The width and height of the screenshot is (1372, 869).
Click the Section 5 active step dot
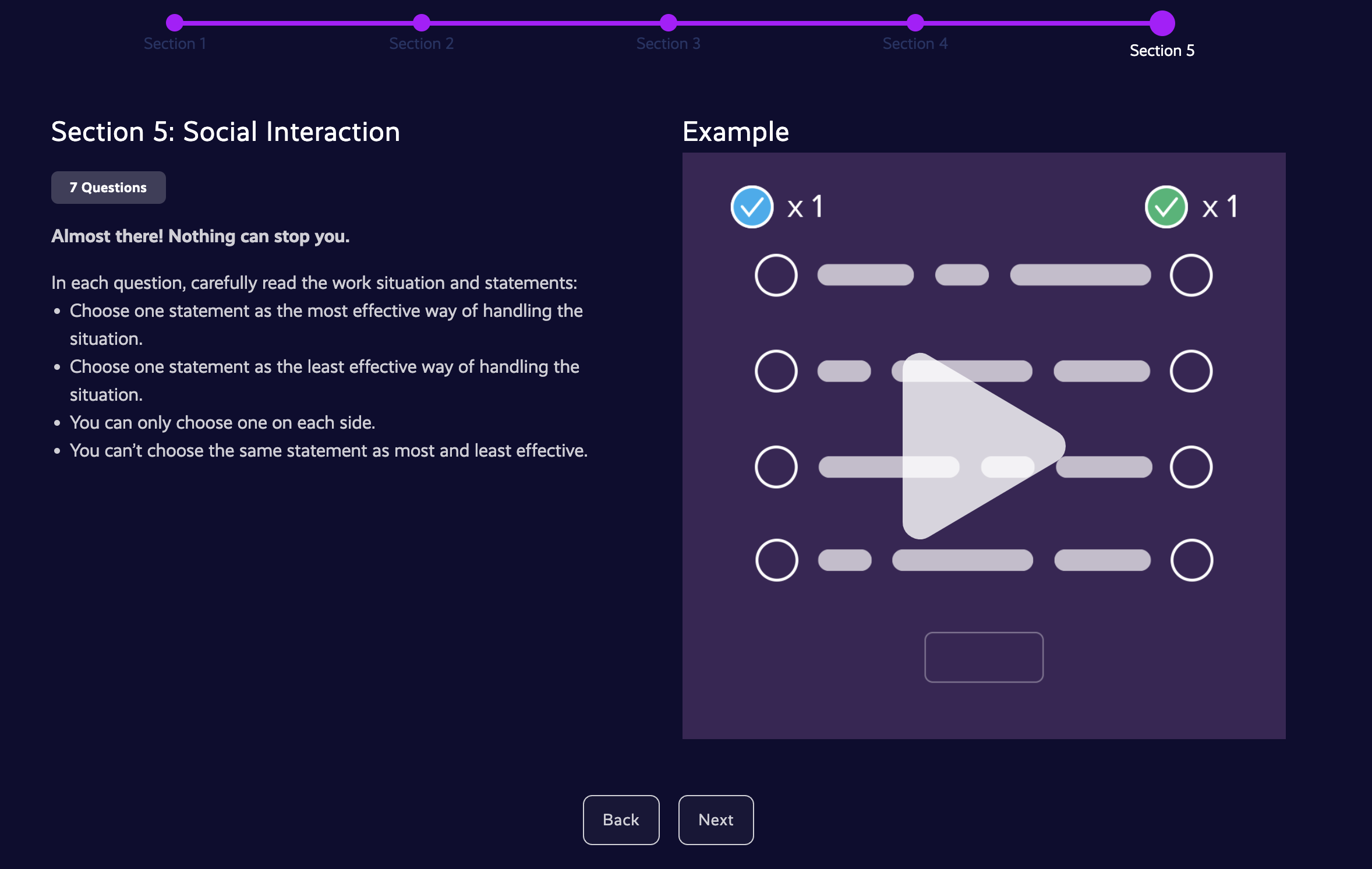1162,23
